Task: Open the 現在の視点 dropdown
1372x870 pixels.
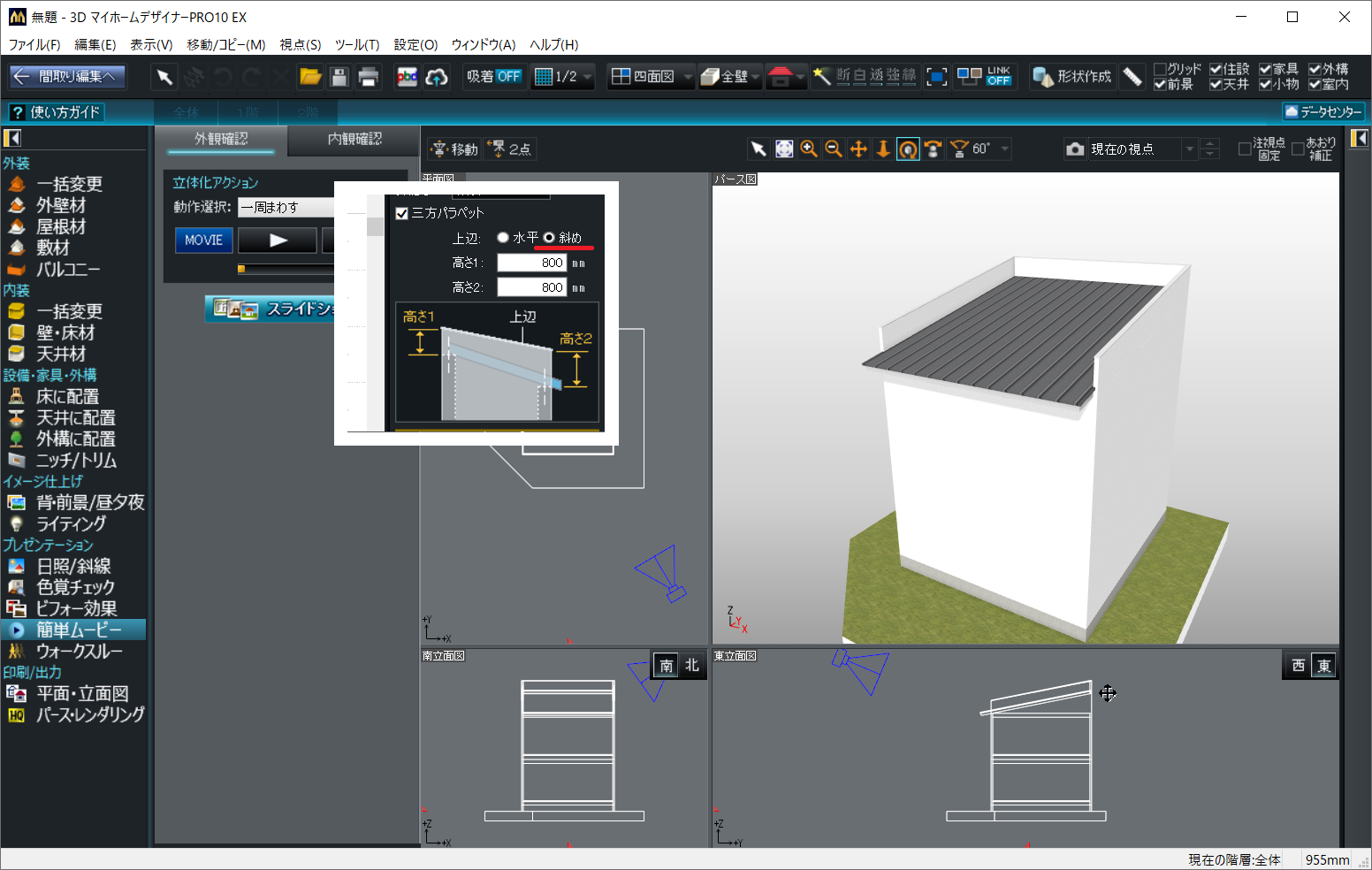Action: 1190,149
